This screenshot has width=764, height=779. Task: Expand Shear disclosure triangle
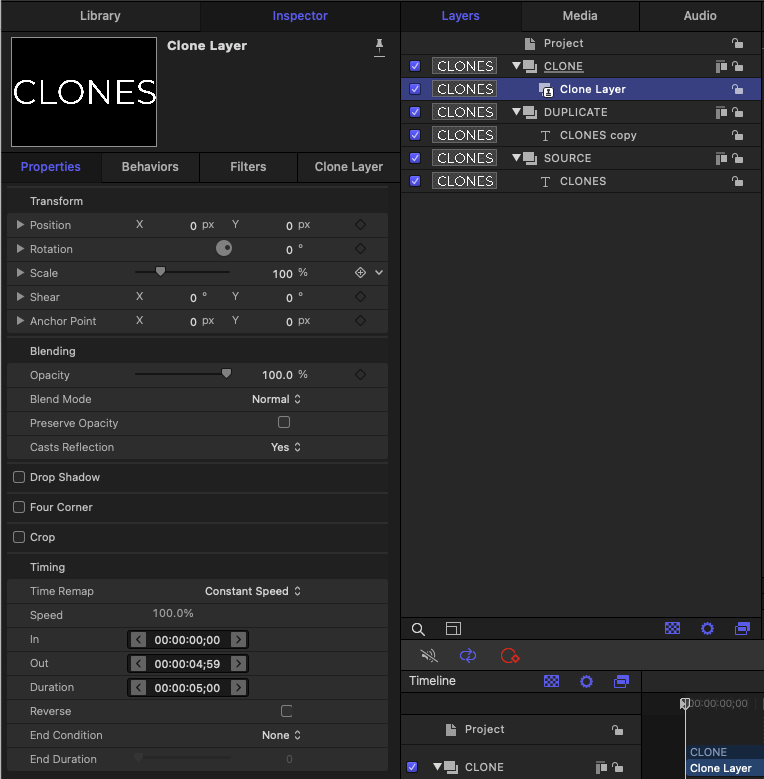(x=20, y=297)
